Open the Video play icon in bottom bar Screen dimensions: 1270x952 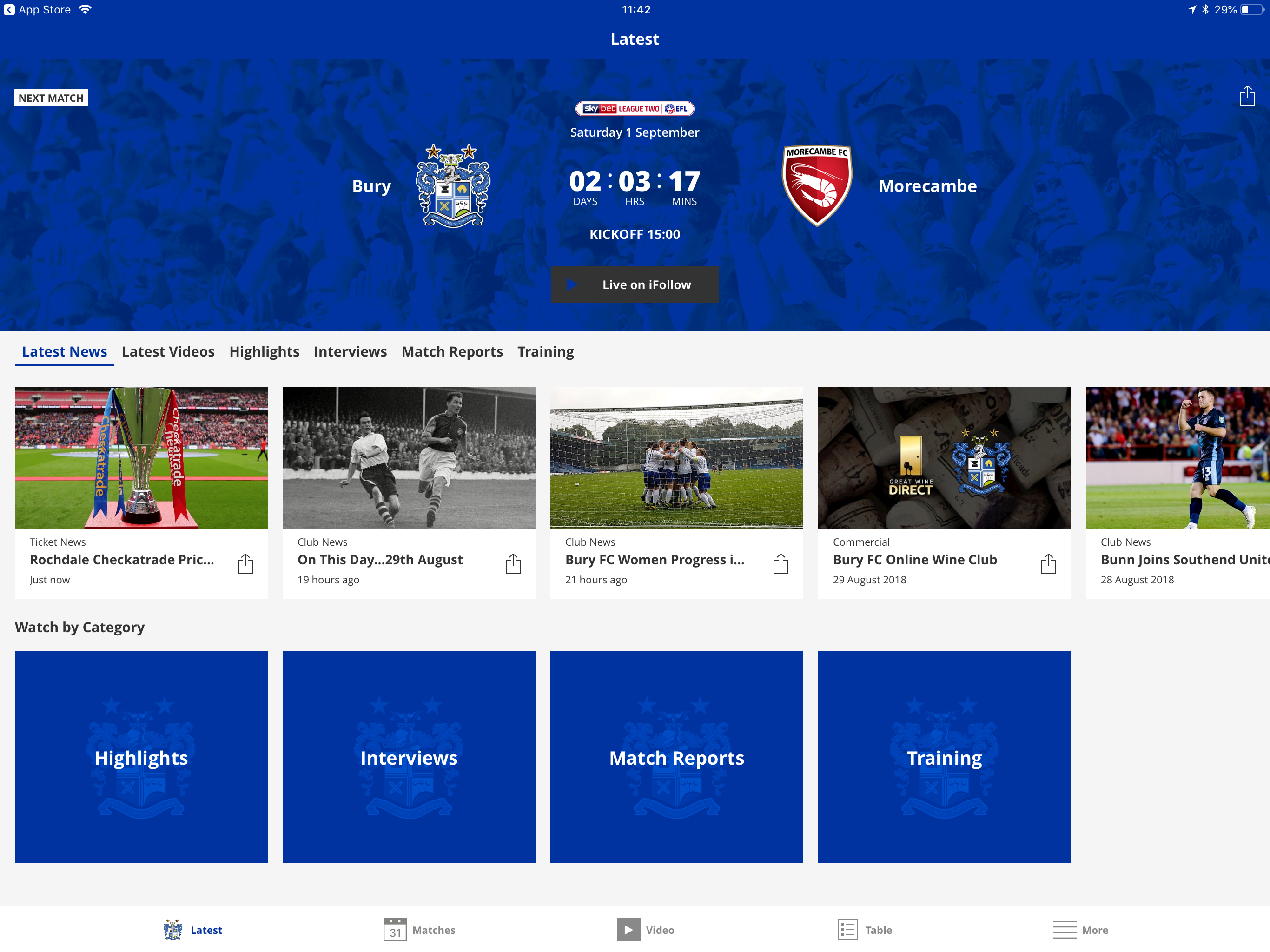point(628,930)
